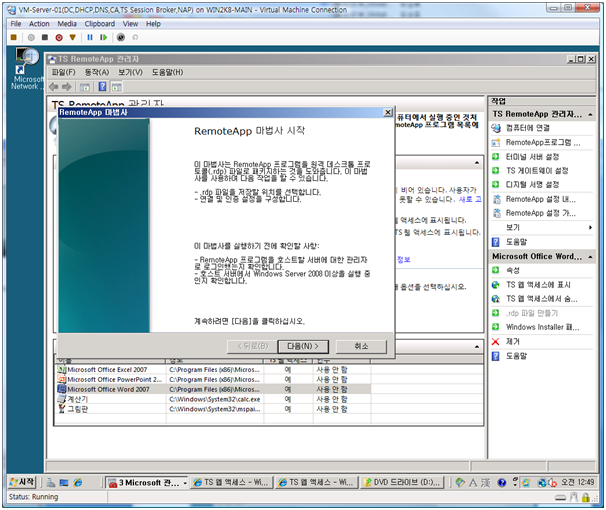This screenshot has height=510, width=606.
Task: Open the Media menu
Action: point(67,24)
